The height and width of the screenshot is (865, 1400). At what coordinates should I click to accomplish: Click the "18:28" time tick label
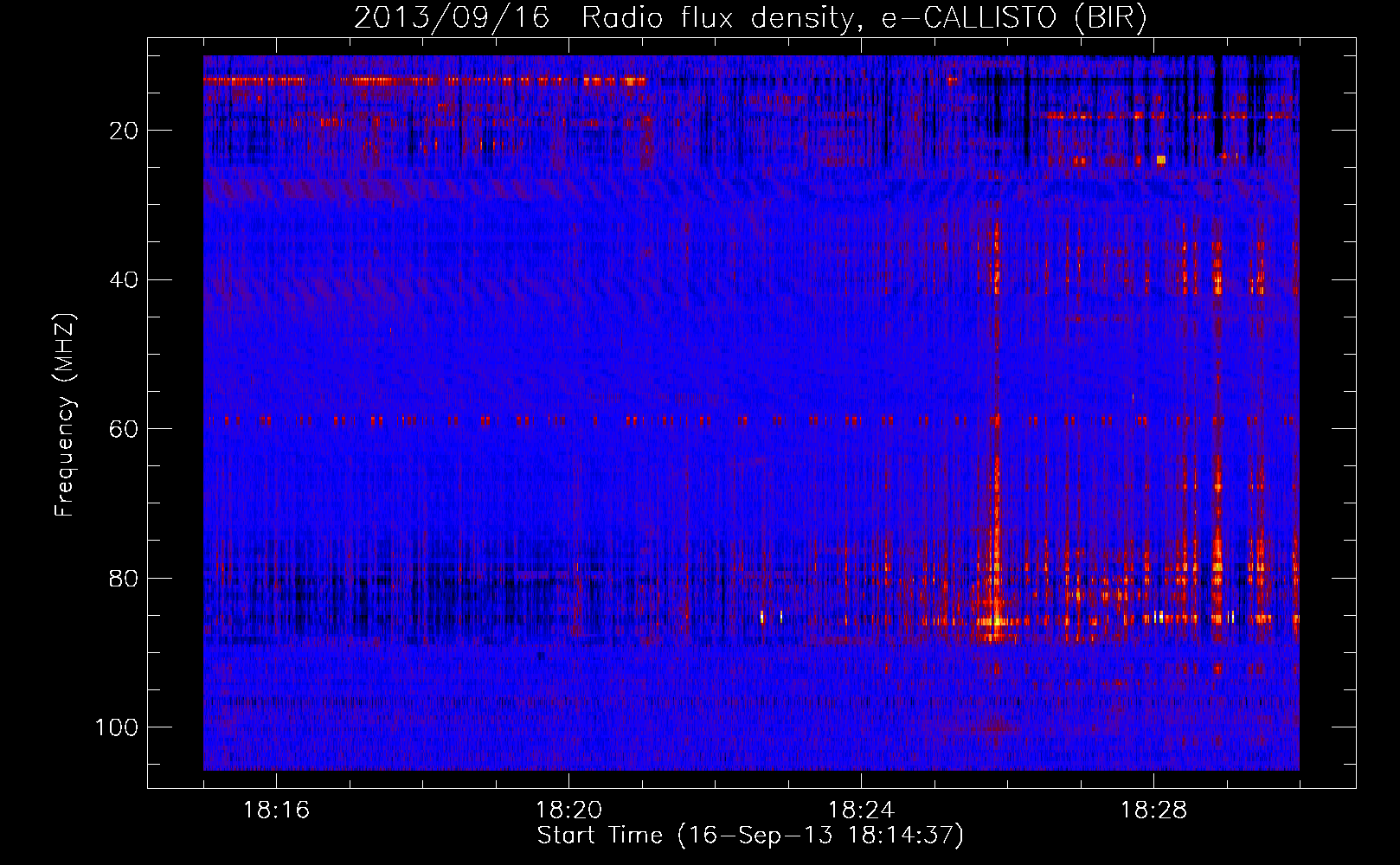click(1153, 811)
